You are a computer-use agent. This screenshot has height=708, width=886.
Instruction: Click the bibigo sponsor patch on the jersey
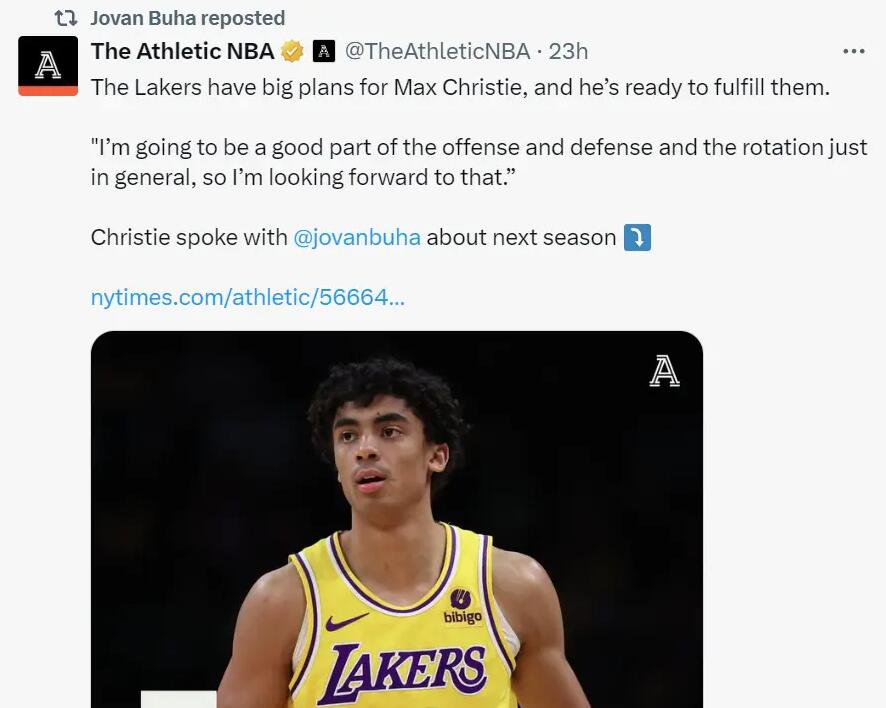[462, 606]
